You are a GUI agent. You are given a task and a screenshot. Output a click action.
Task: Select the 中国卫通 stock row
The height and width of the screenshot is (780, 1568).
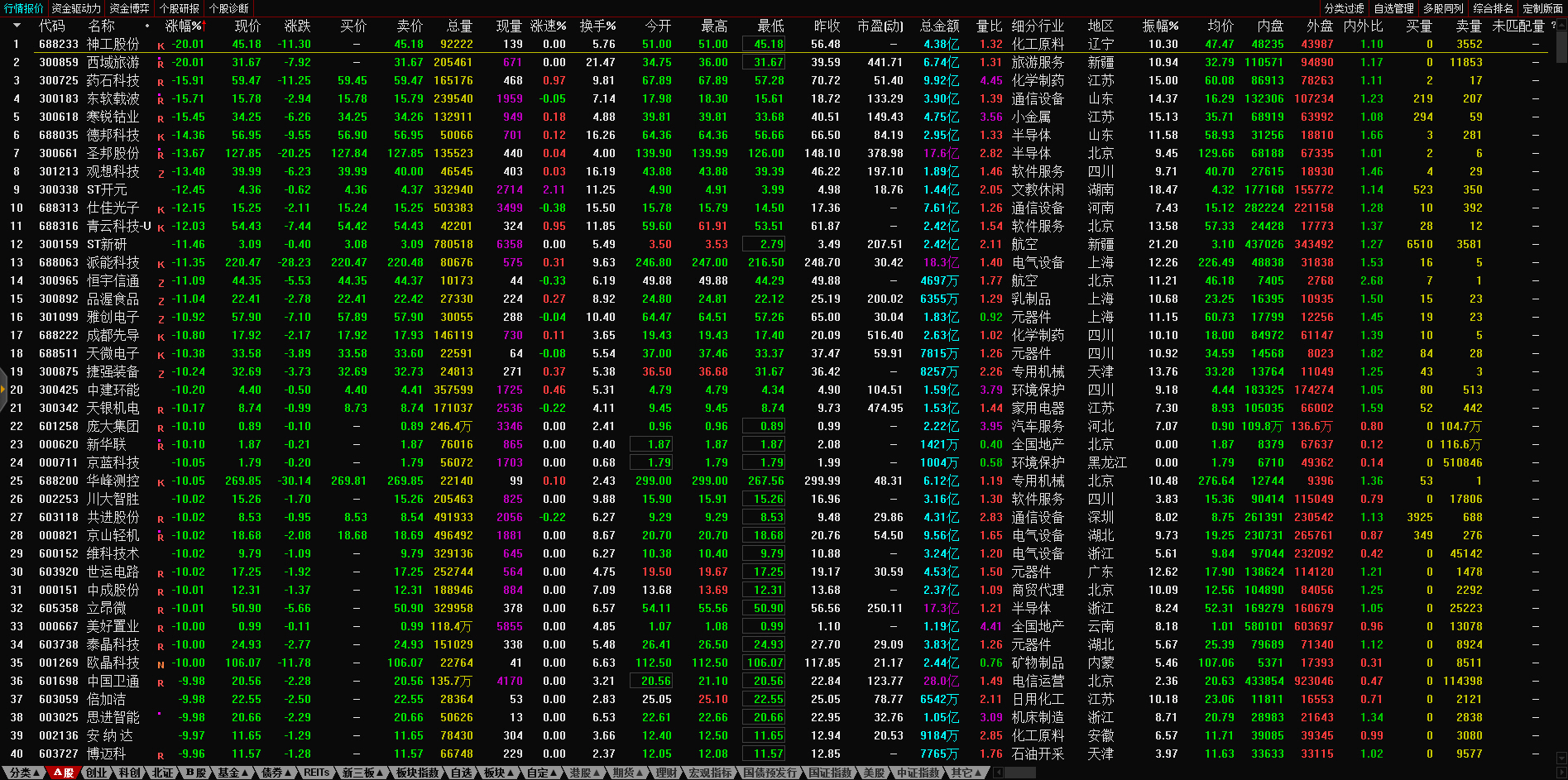[113, 681]
